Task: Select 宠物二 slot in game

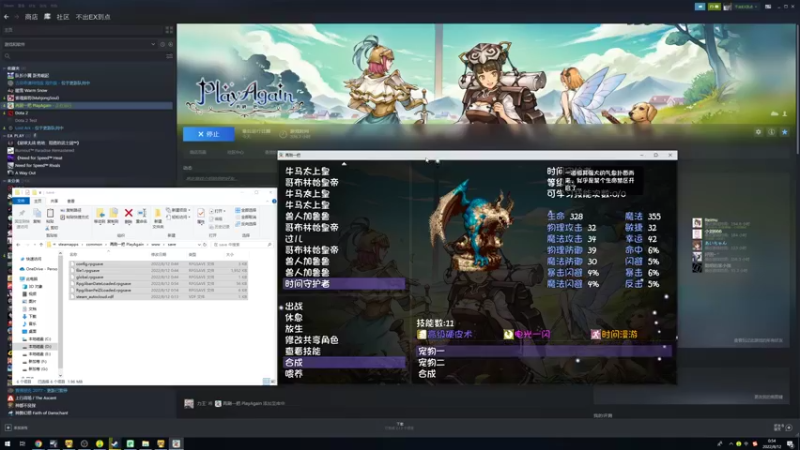Action: pos(431,362)
